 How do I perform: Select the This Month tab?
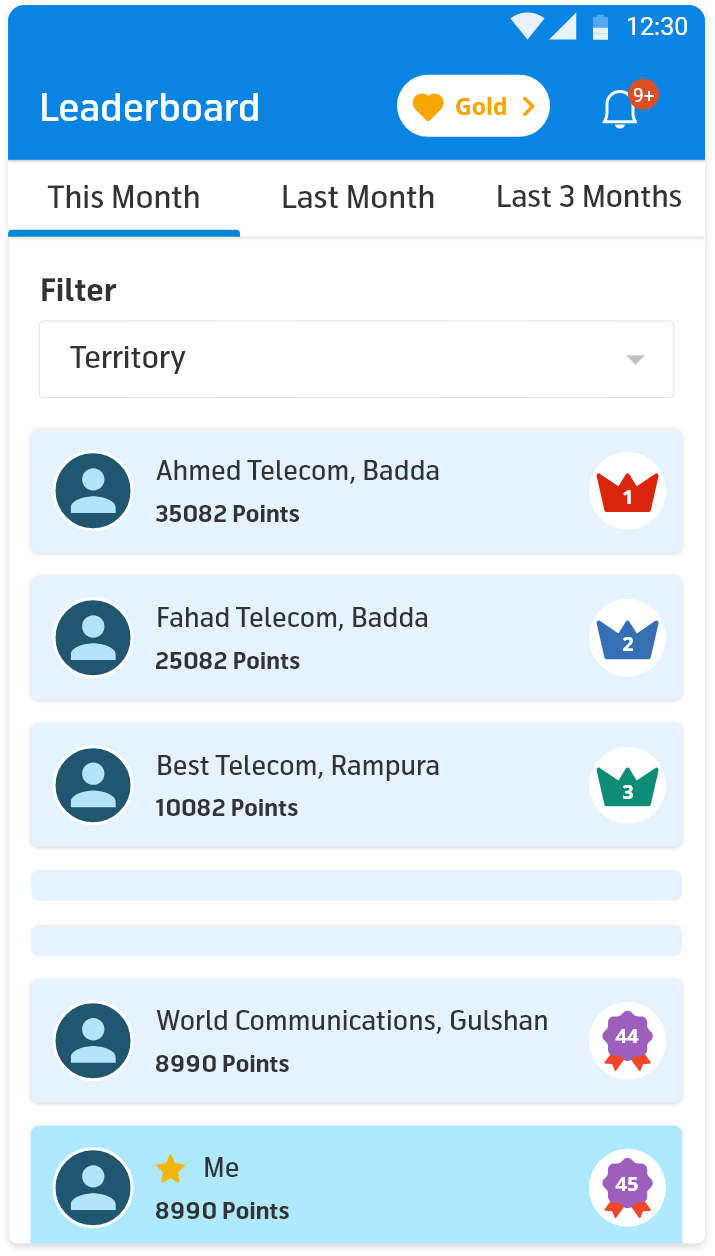(x=124, y=197)
